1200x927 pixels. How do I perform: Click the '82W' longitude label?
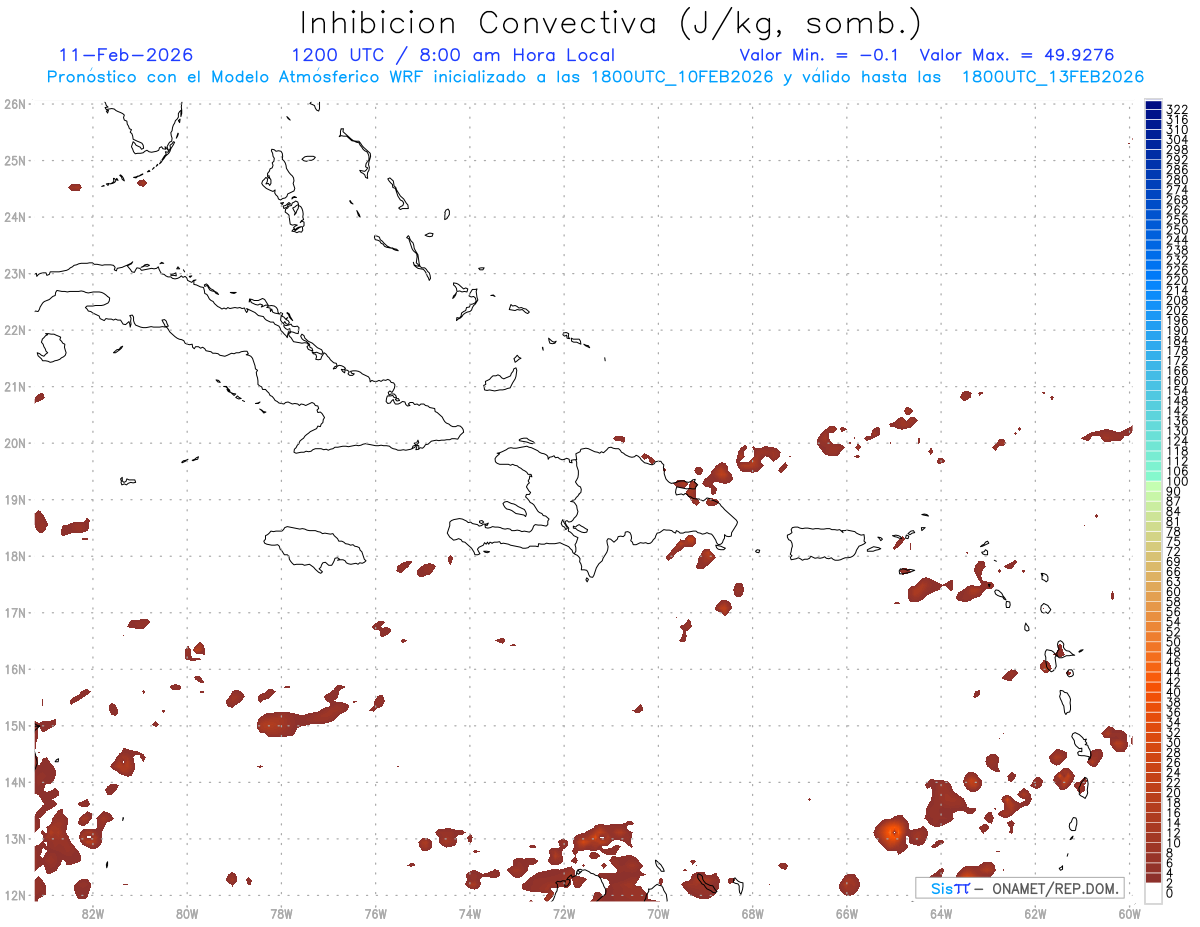pyautogui.click(x=93, y=913)
